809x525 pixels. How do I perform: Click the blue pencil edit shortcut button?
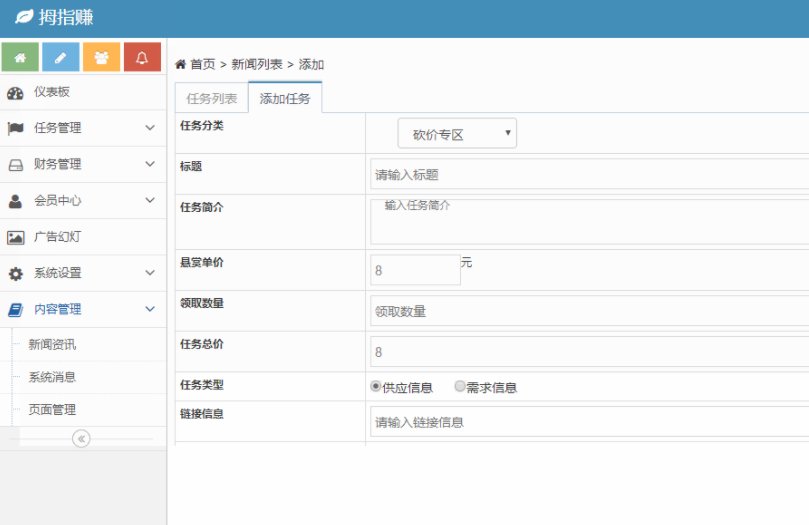point(61,57)
